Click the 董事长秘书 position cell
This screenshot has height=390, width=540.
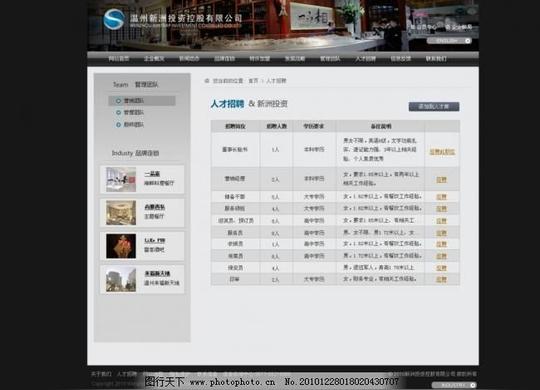[x=235, y=150]
